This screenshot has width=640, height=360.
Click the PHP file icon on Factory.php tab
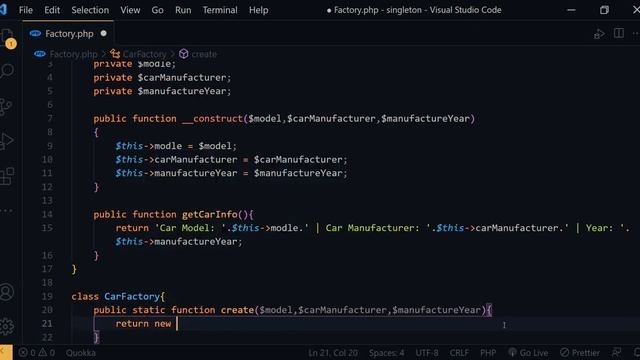(36, 33)
